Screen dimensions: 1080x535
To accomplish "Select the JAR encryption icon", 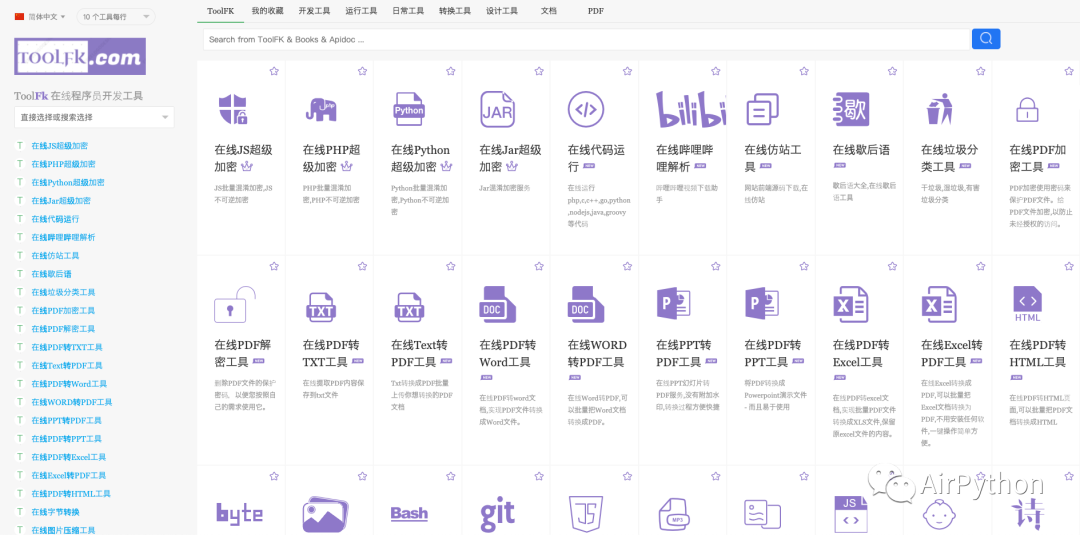I will [497, 108].
